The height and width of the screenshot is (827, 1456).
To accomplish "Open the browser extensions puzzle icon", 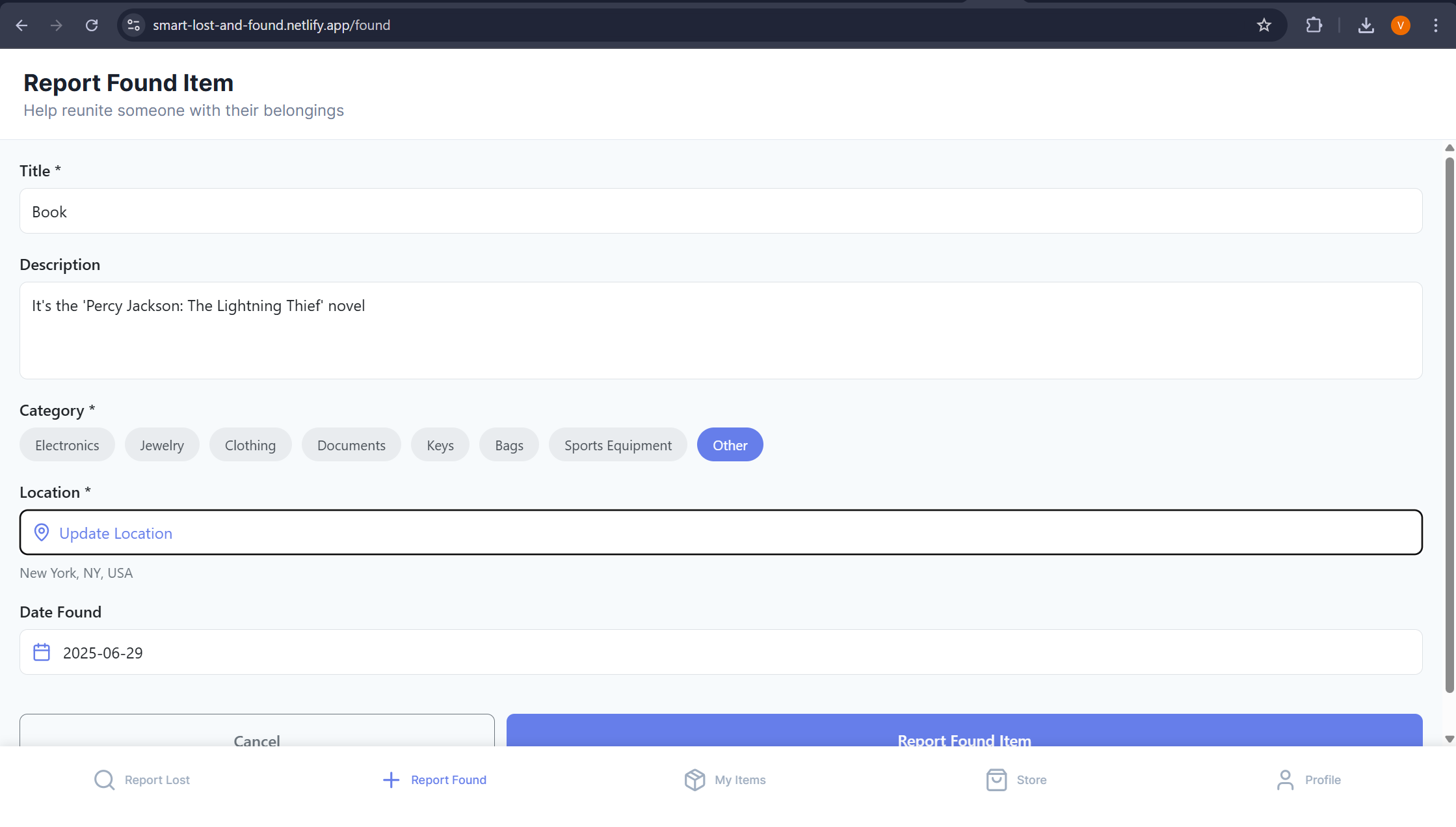I will (x=1314, y=25).
